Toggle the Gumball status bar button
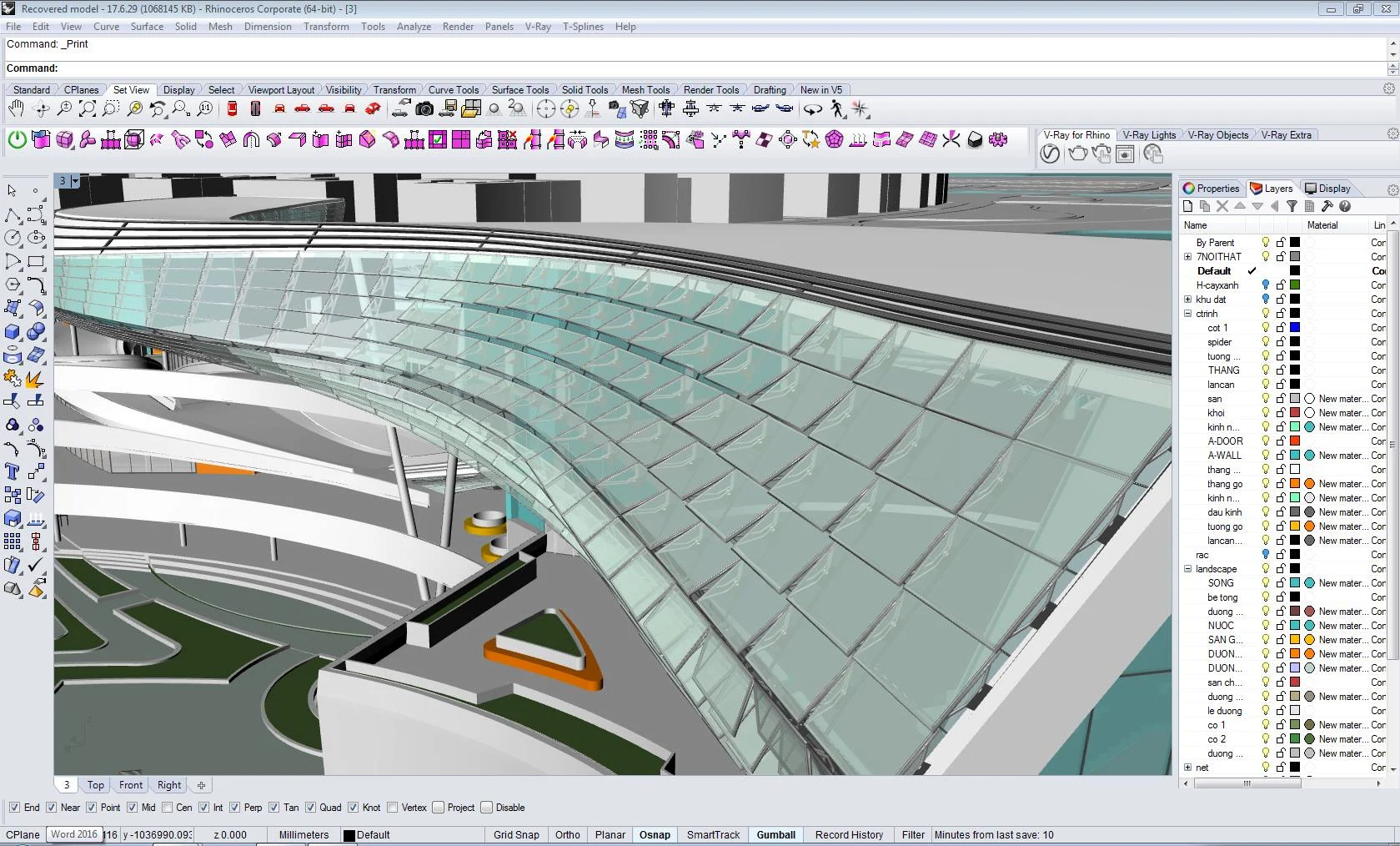The height and width of the screenshot is (846, 1400). click(775, 834)
